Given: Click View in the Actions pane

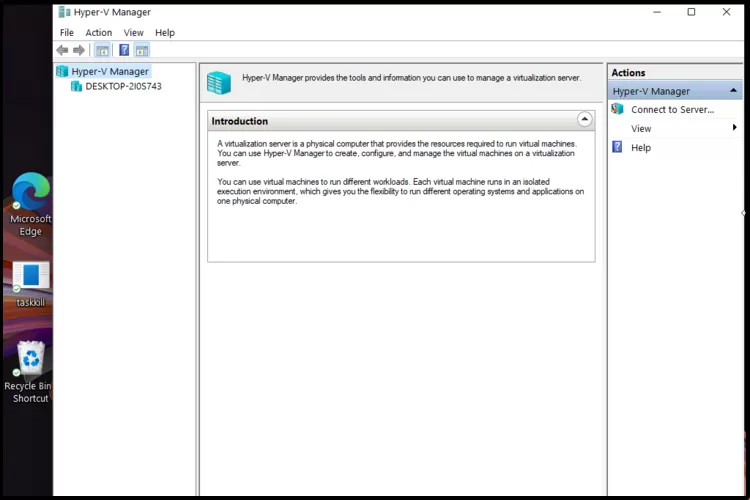Looking at the screenshot, I should click(641, 129).
